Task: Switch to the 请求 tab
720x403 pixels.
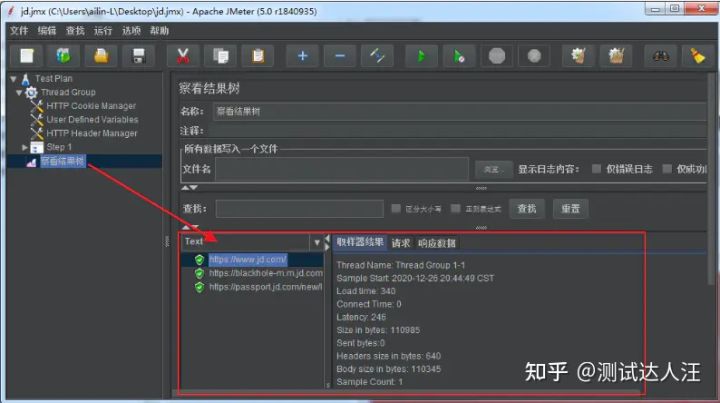Action: tap(401, 243)
